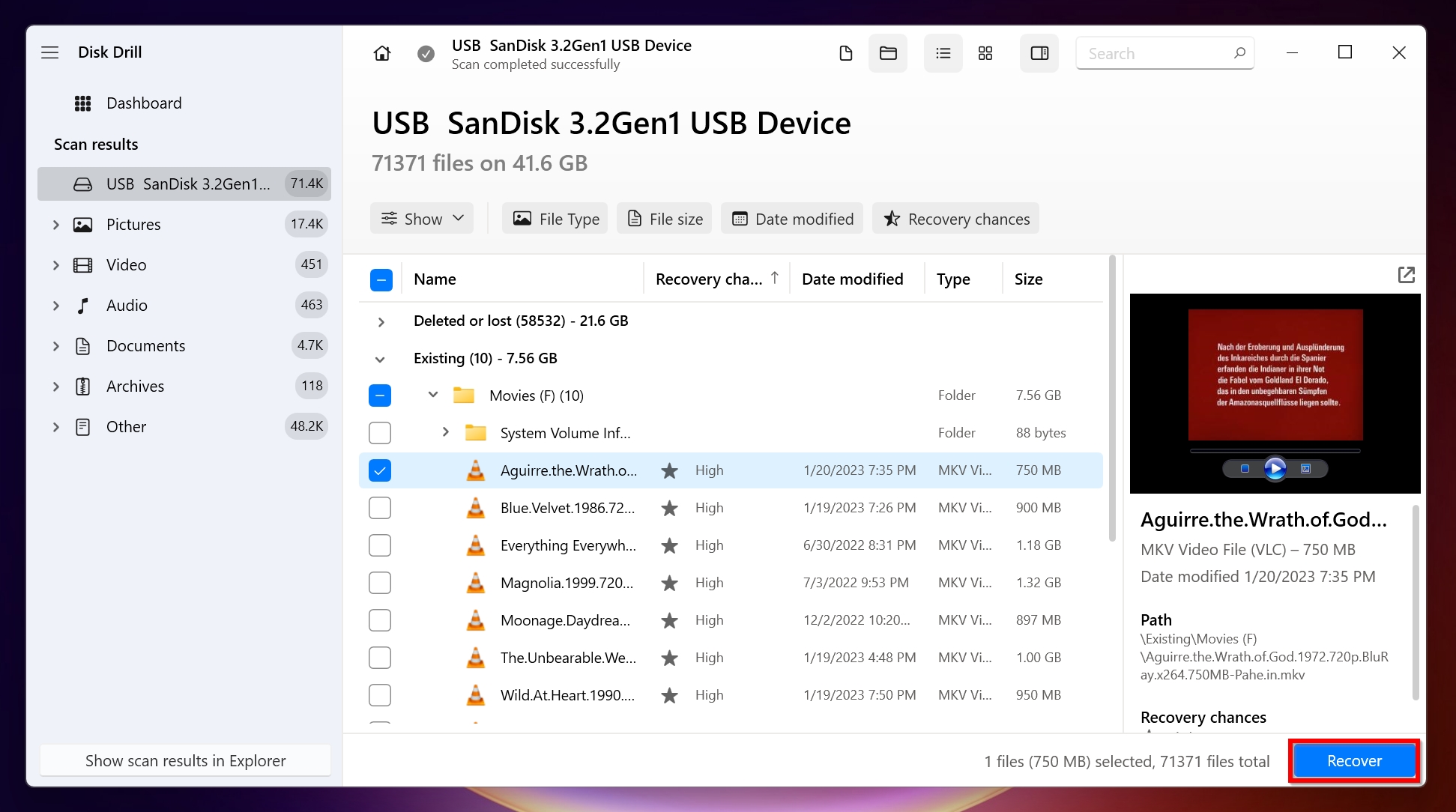Click the search magnifier icon
This screenshot has height=812, width=1456.
point(1239,53)
